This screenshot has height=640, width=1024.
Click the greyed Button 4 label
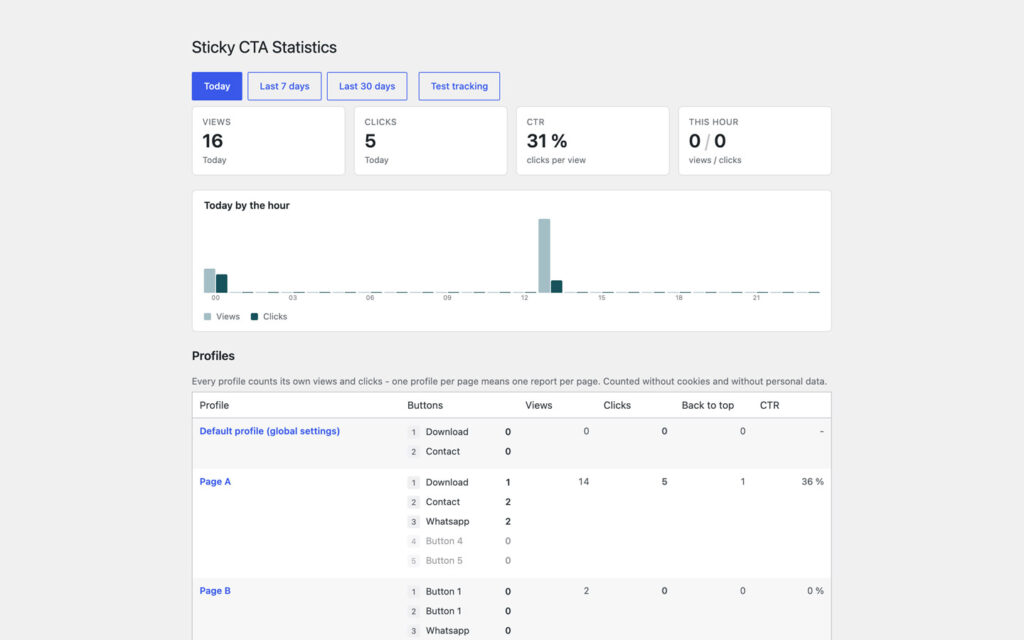[x=444, y=541]
